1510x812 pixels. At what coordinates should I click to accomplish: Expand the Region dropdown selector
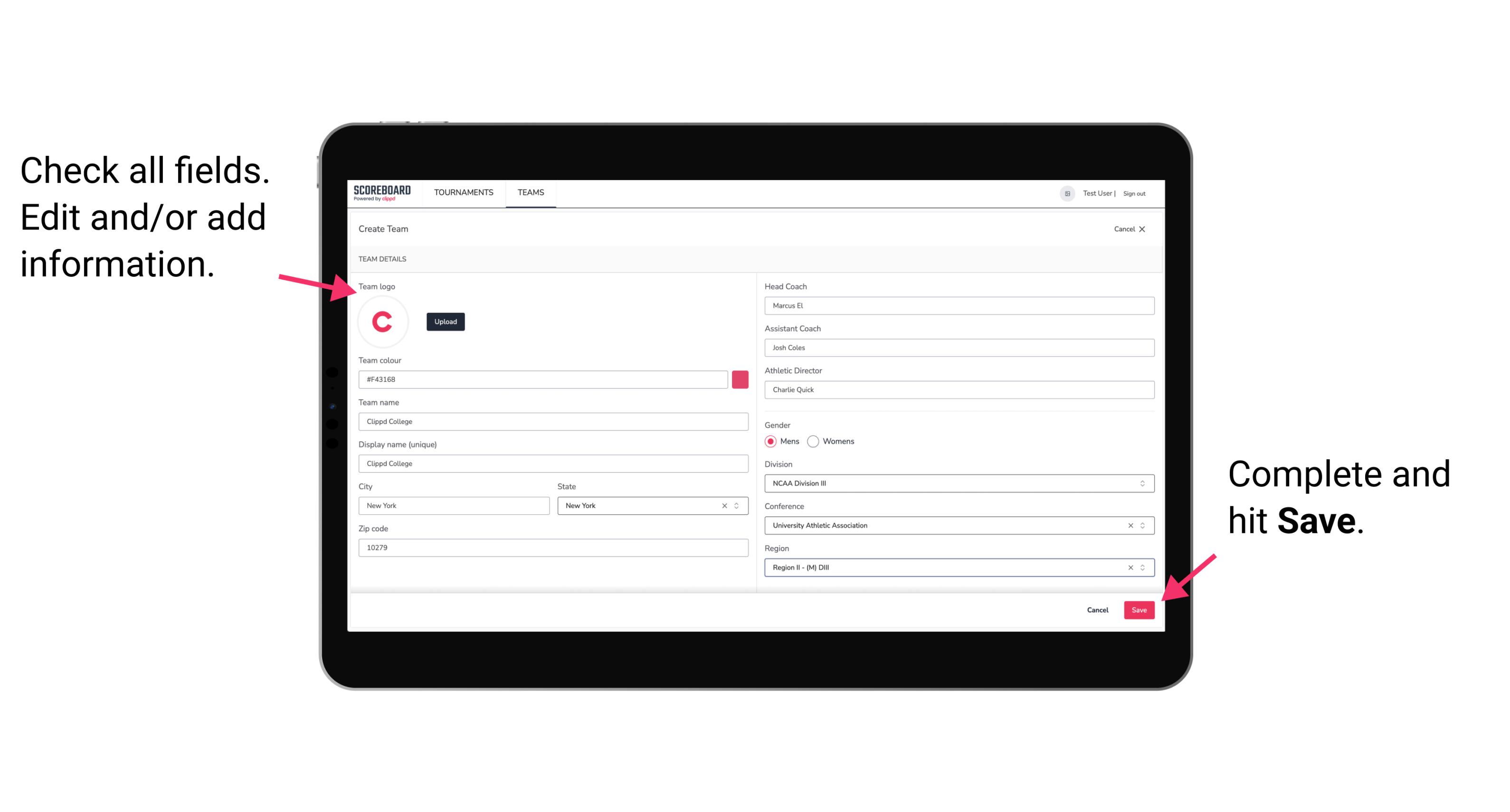tap(1143, 567)
